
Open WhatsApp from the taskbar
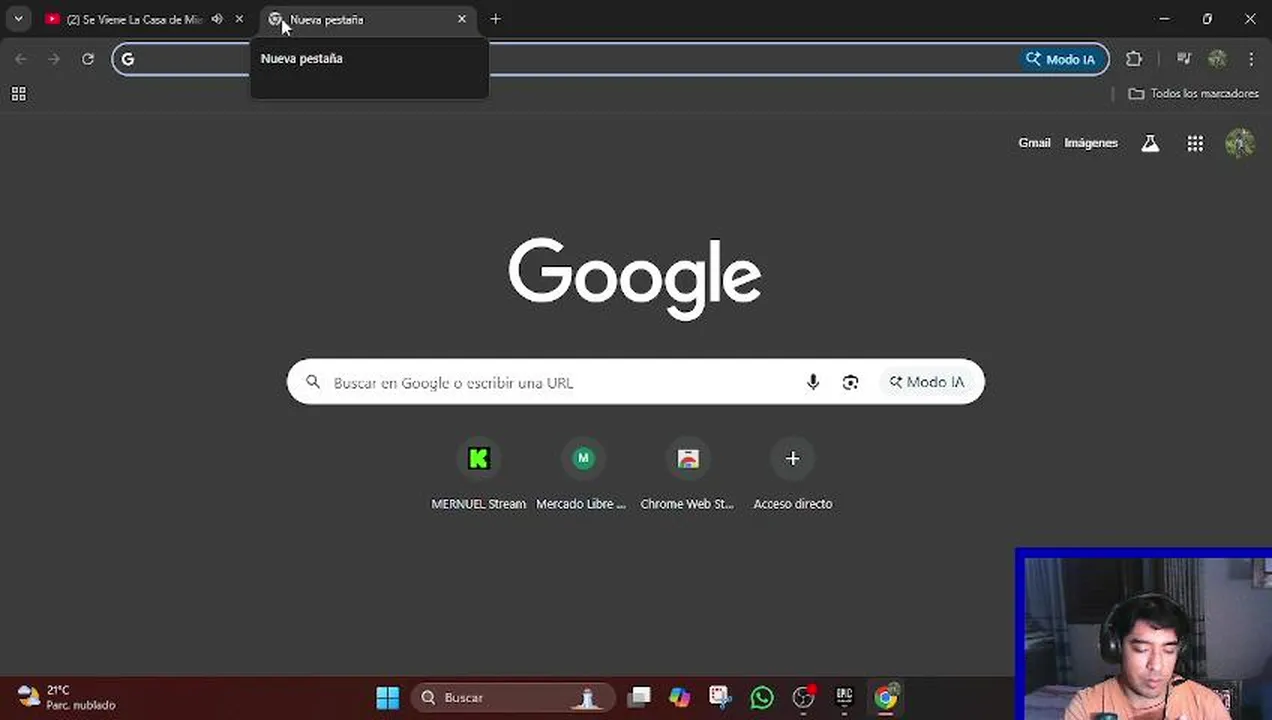pyautogui.click(x=762, y=697)
